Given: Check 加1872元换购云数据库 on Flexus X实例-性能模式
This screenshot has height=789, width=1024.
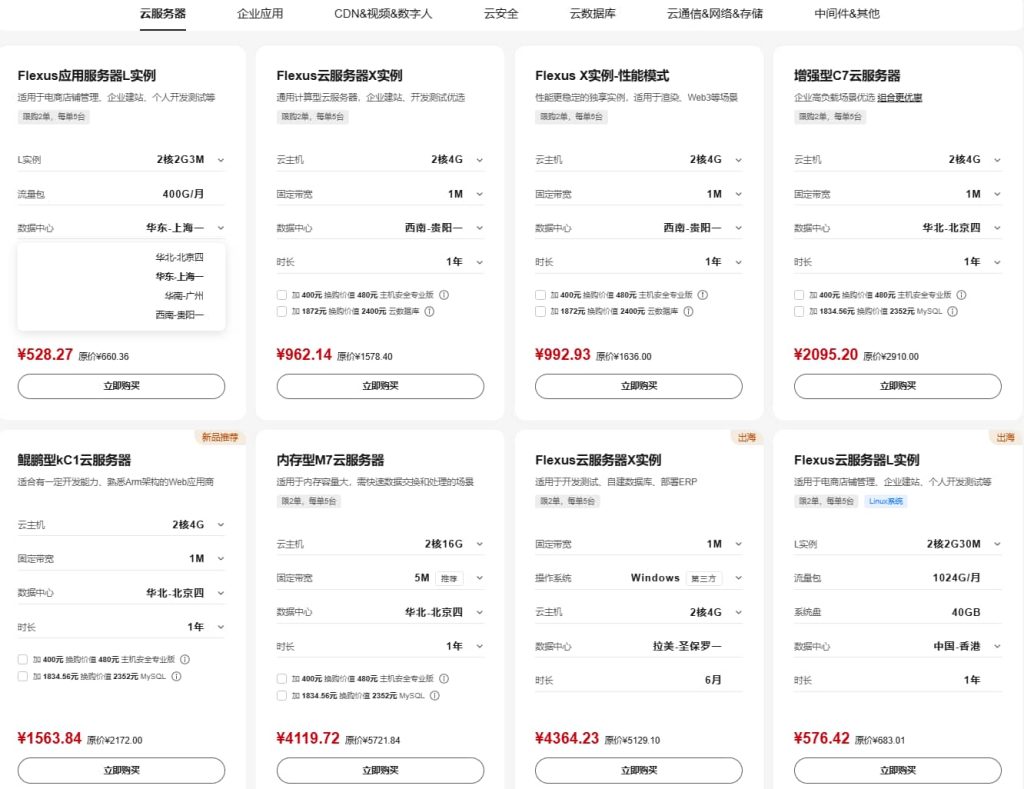Looking at the screenshot, I should (538, 311).
